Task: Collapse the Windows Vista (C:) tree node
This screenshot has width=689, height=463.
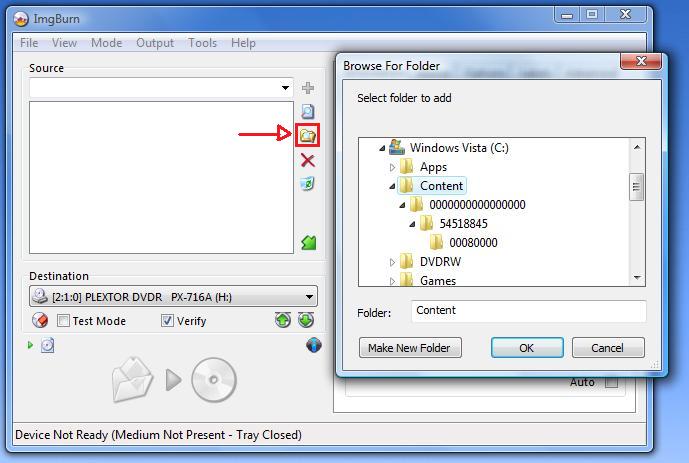Action: (x=382, y=148)
